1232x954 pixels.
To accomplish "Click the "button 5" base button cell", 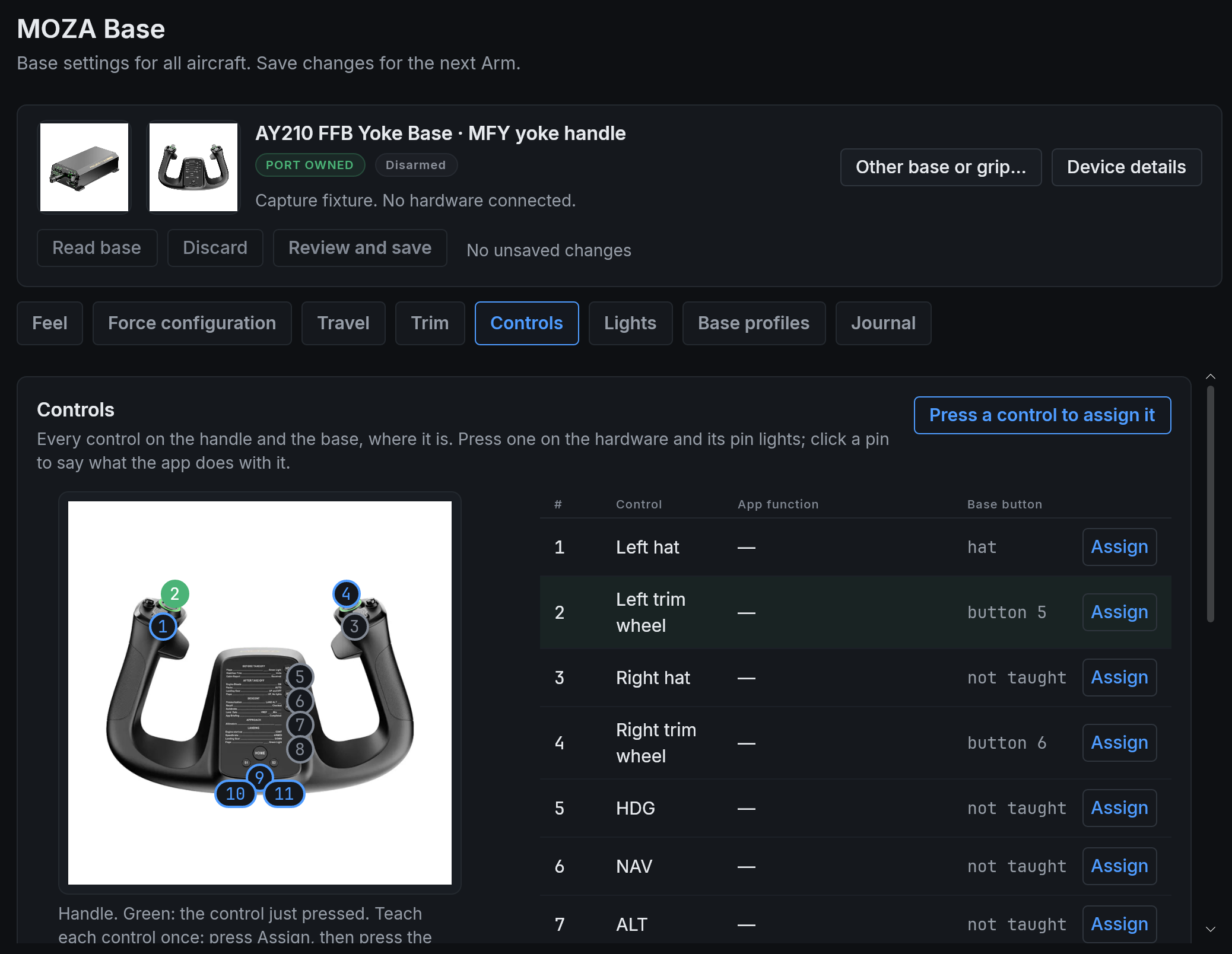I will 1007,612.
